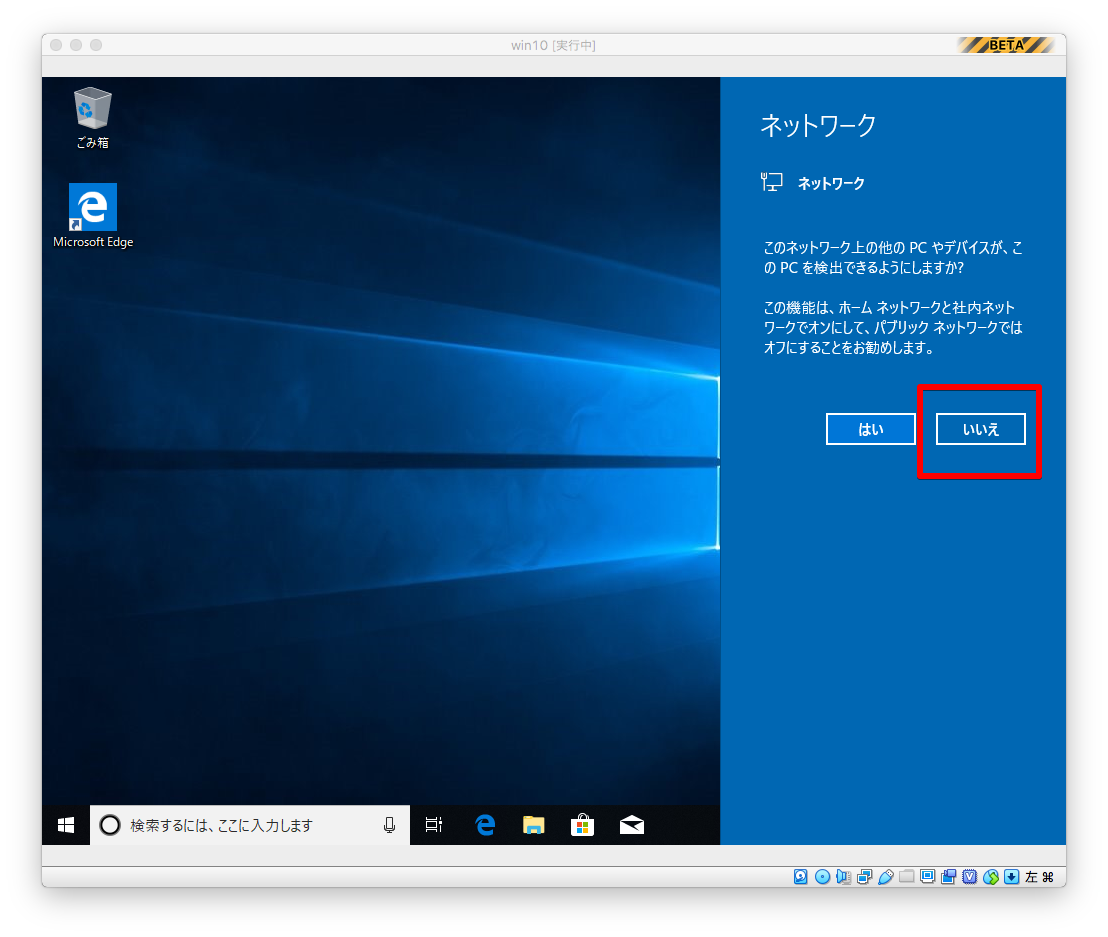Click the large ネットワーク panel heading
Screen dimensions: 1108x937
tap(818, 125)
